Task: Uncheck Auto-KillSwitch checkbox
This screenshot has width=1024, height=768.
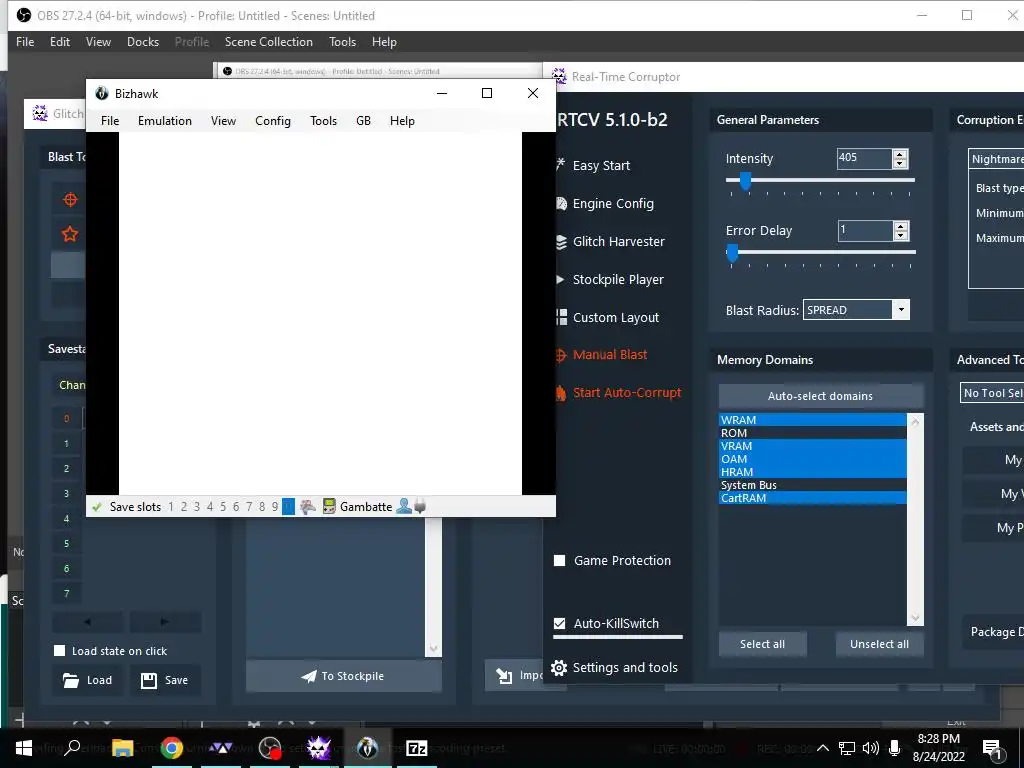Action: coord(560,623)
